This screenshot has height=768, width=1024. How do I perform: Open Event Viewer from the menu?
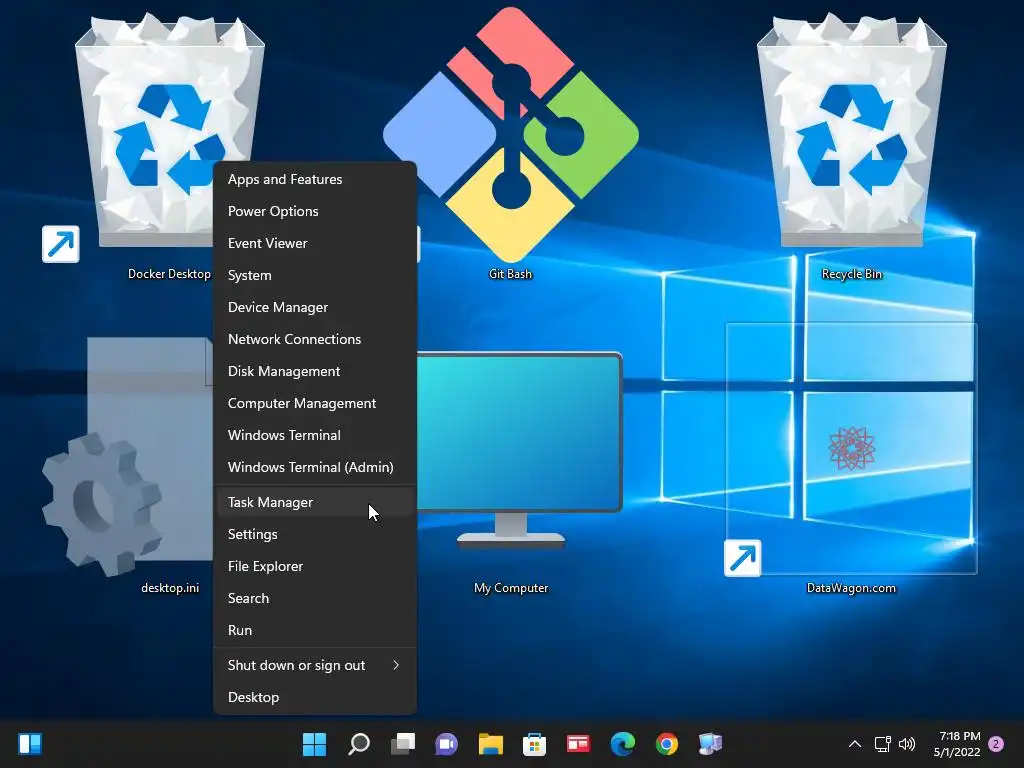pos(315,243)
